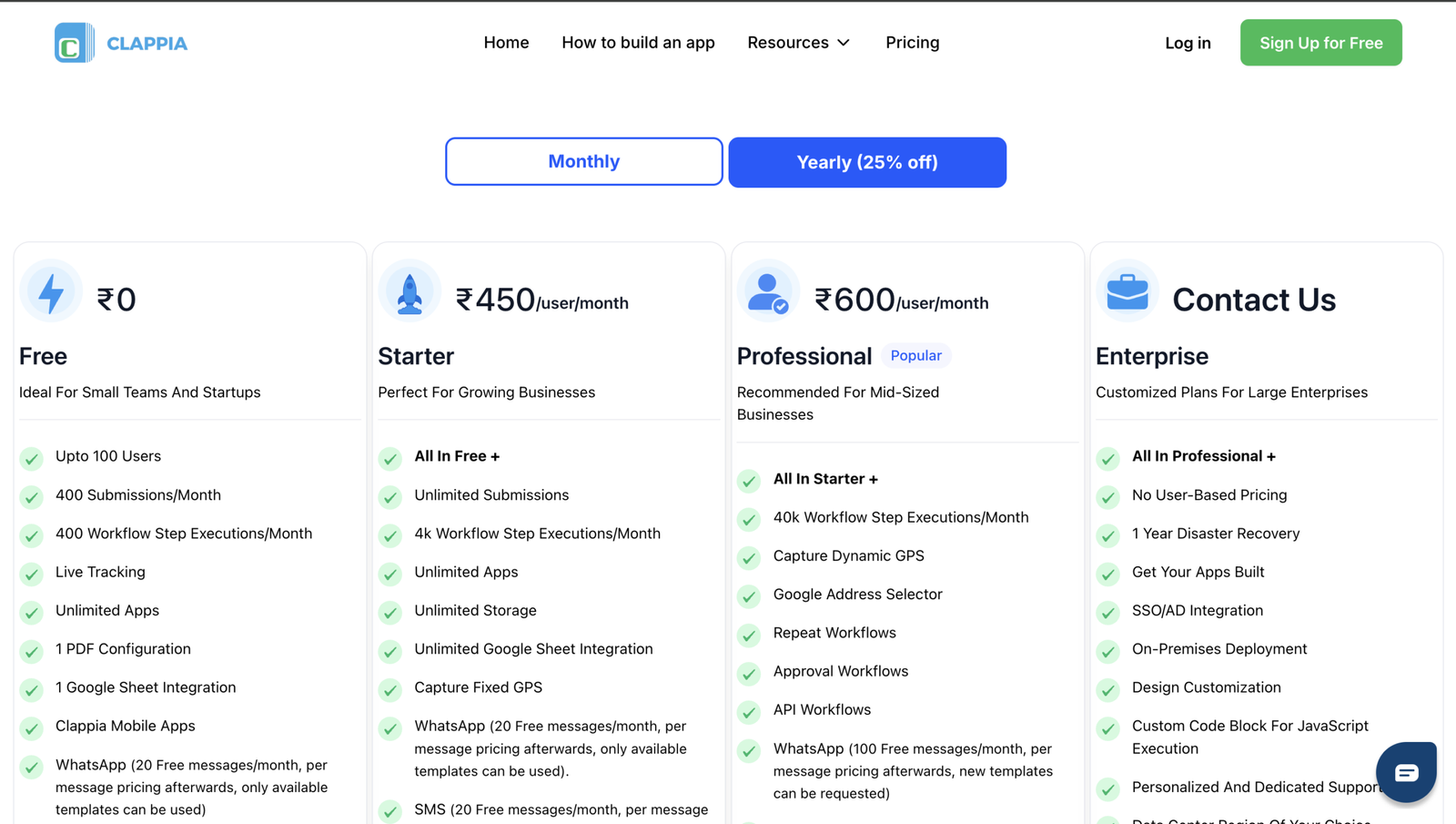Open the Pricing nav link

[x=912, y=43]
